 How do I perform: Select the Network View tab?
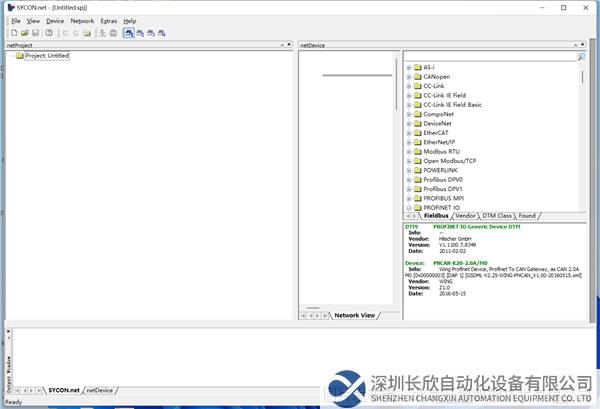(355, 315)
